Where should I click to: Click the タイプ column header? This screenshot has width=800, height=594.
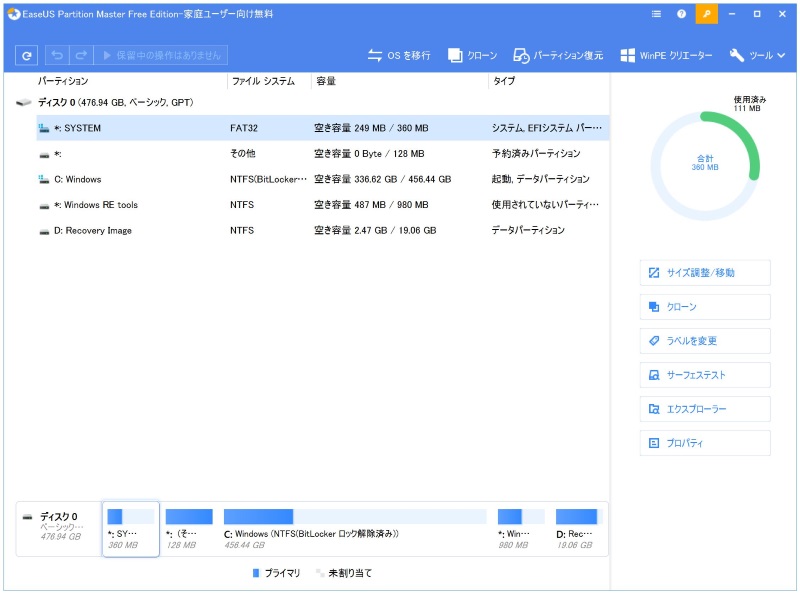pos(504,81)
